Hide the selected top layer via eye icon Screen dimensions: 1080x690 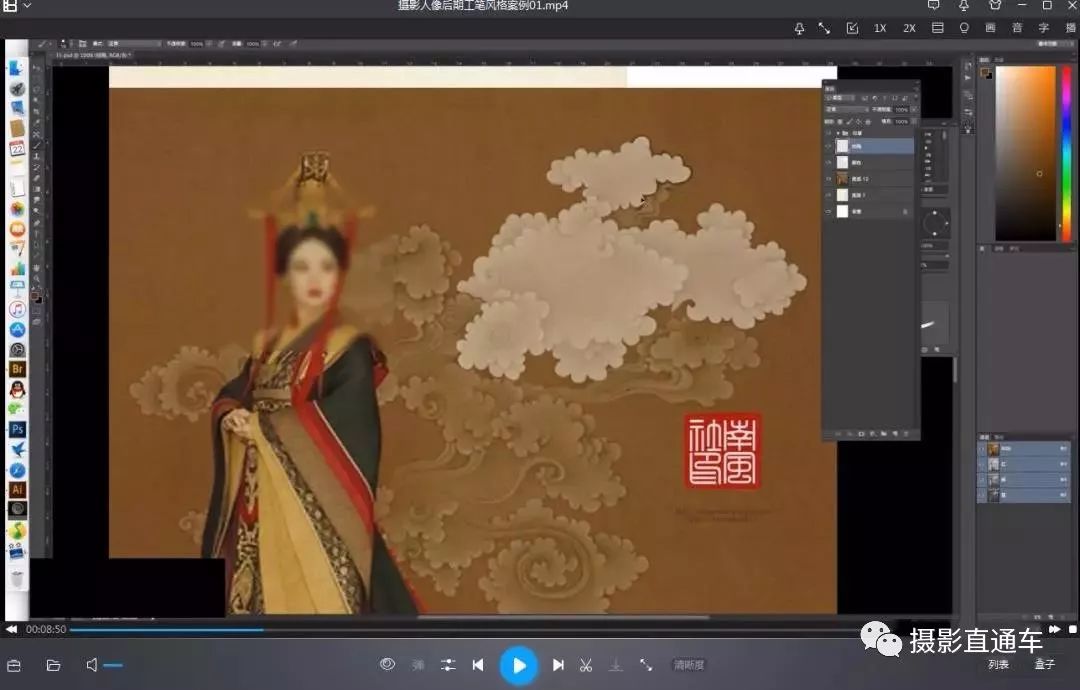point(829,146)
